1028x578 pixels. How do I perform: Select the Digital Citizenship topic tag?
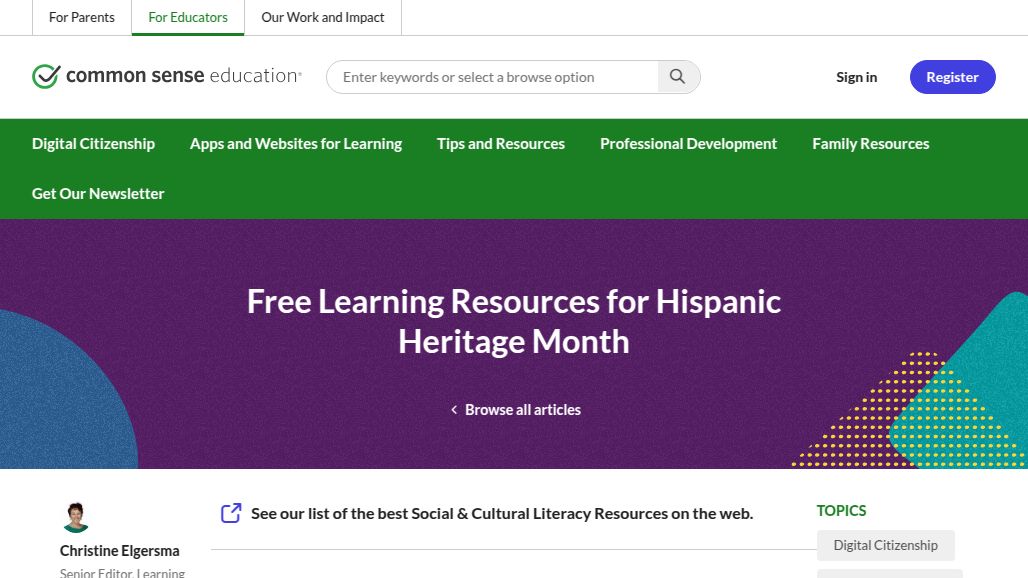tap(886, 545)
